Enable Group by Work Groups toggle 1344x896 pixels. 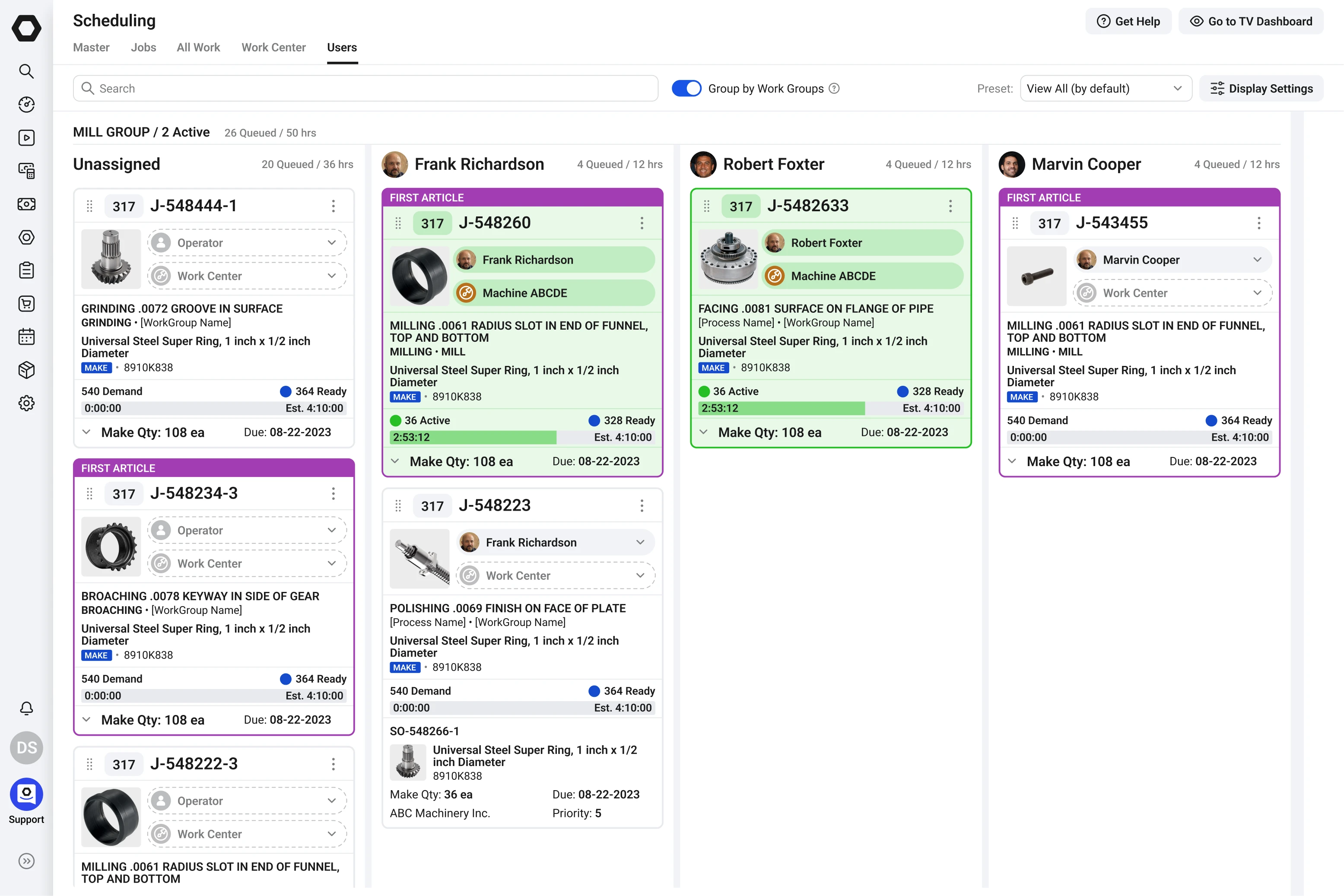686,88
